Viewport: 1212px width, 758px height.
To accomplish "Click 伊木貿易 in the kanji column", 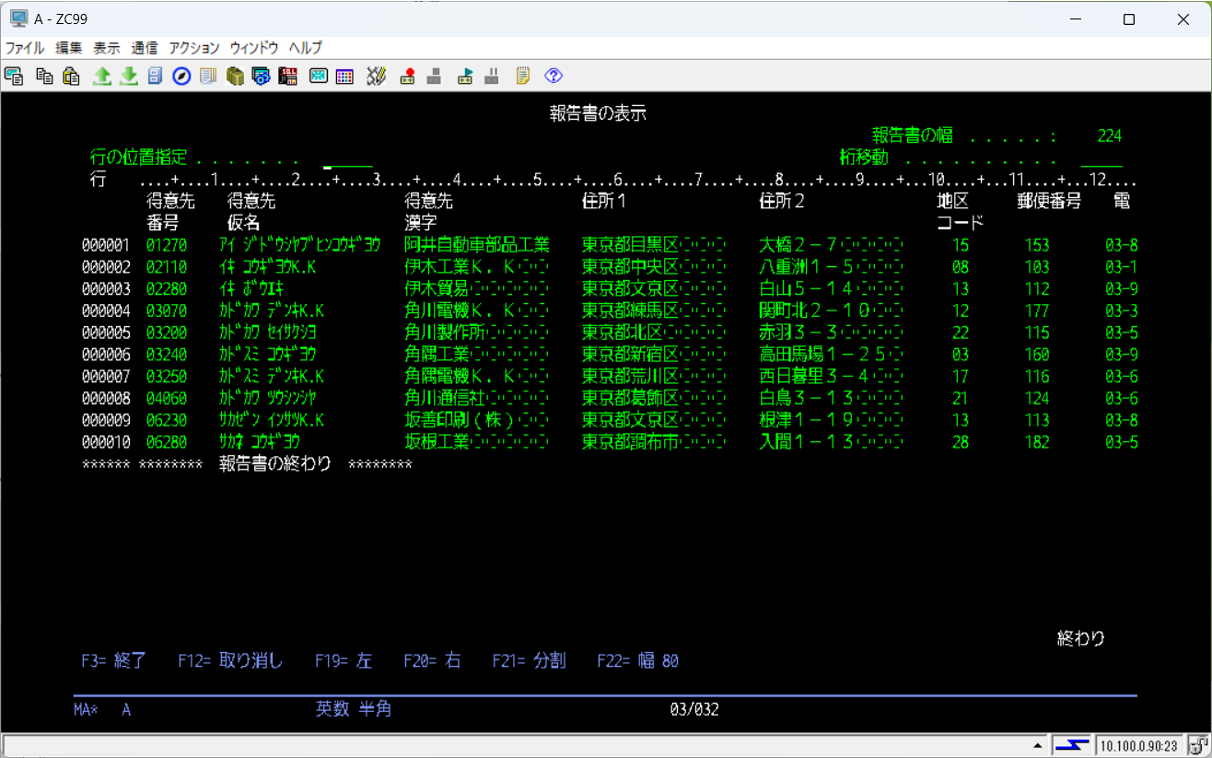I will point(436,289).
